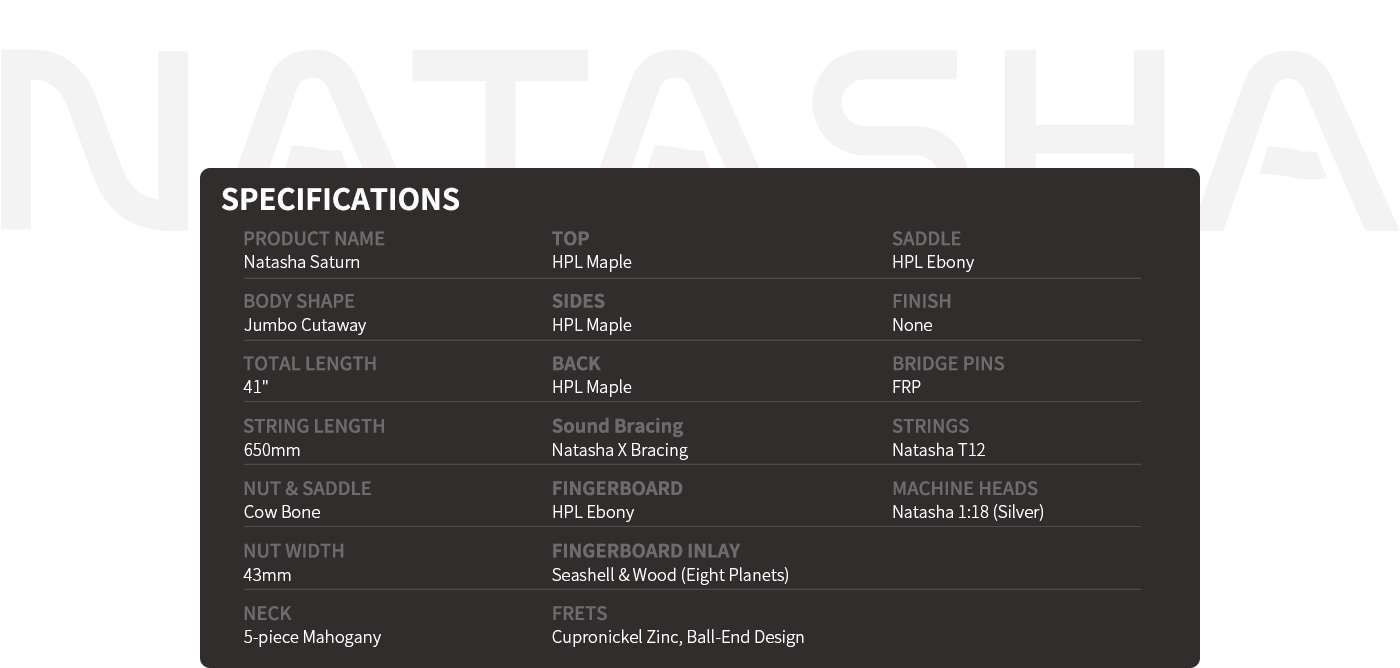Click the Natasha 1:18 (Silver) value

click(968, 512)
